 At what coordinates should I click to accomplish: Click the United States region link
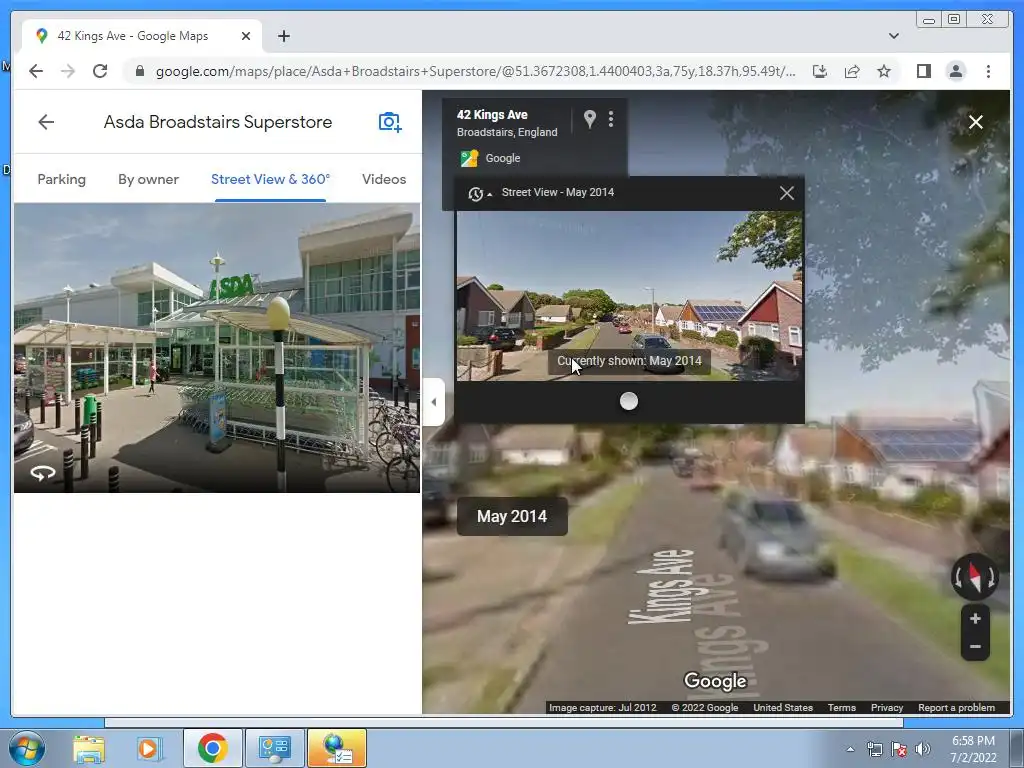coord(783,707)
